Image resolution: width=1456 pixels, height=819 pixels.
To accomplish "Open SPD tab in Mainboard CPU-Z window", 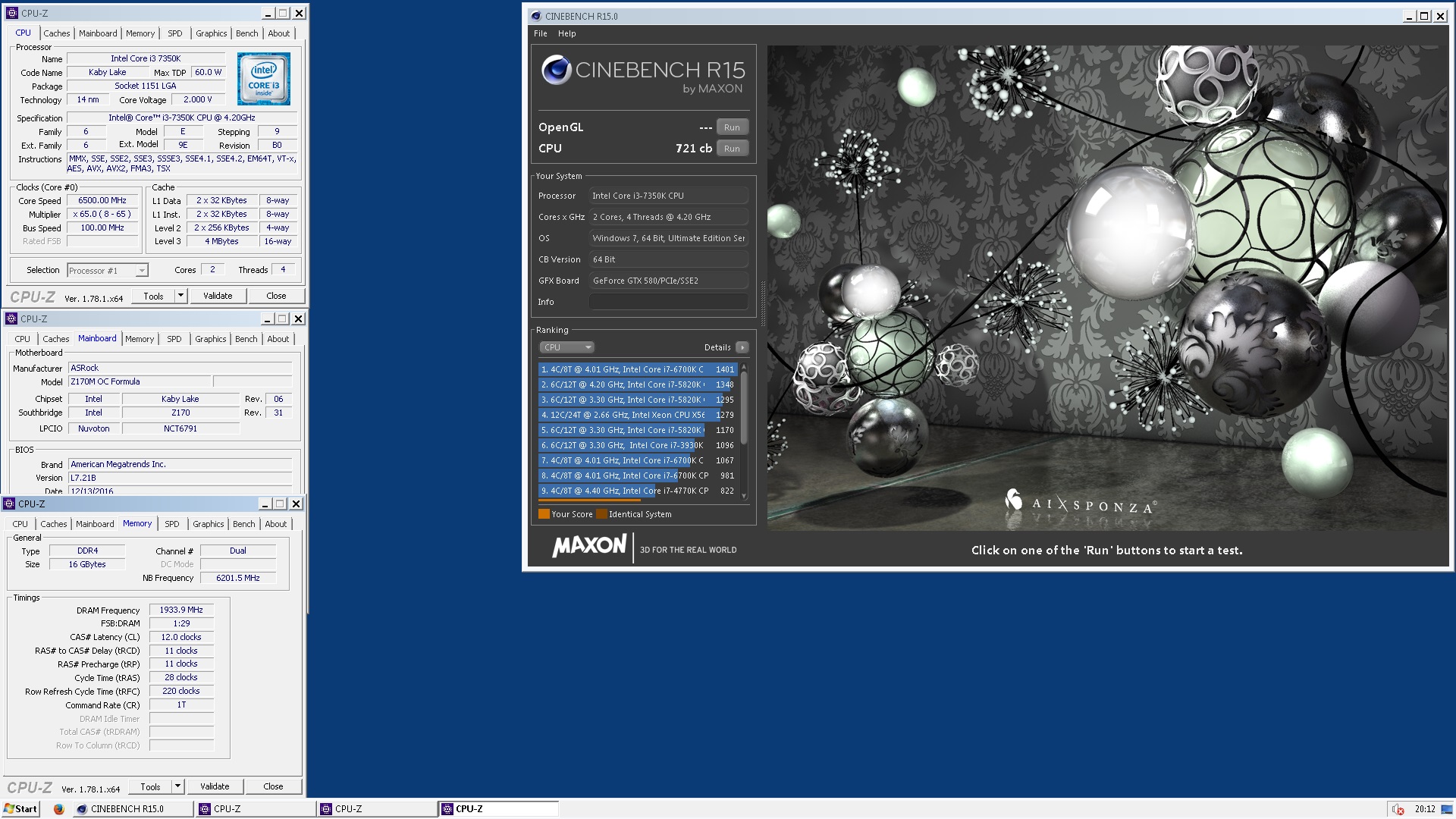I will point(174,339).
